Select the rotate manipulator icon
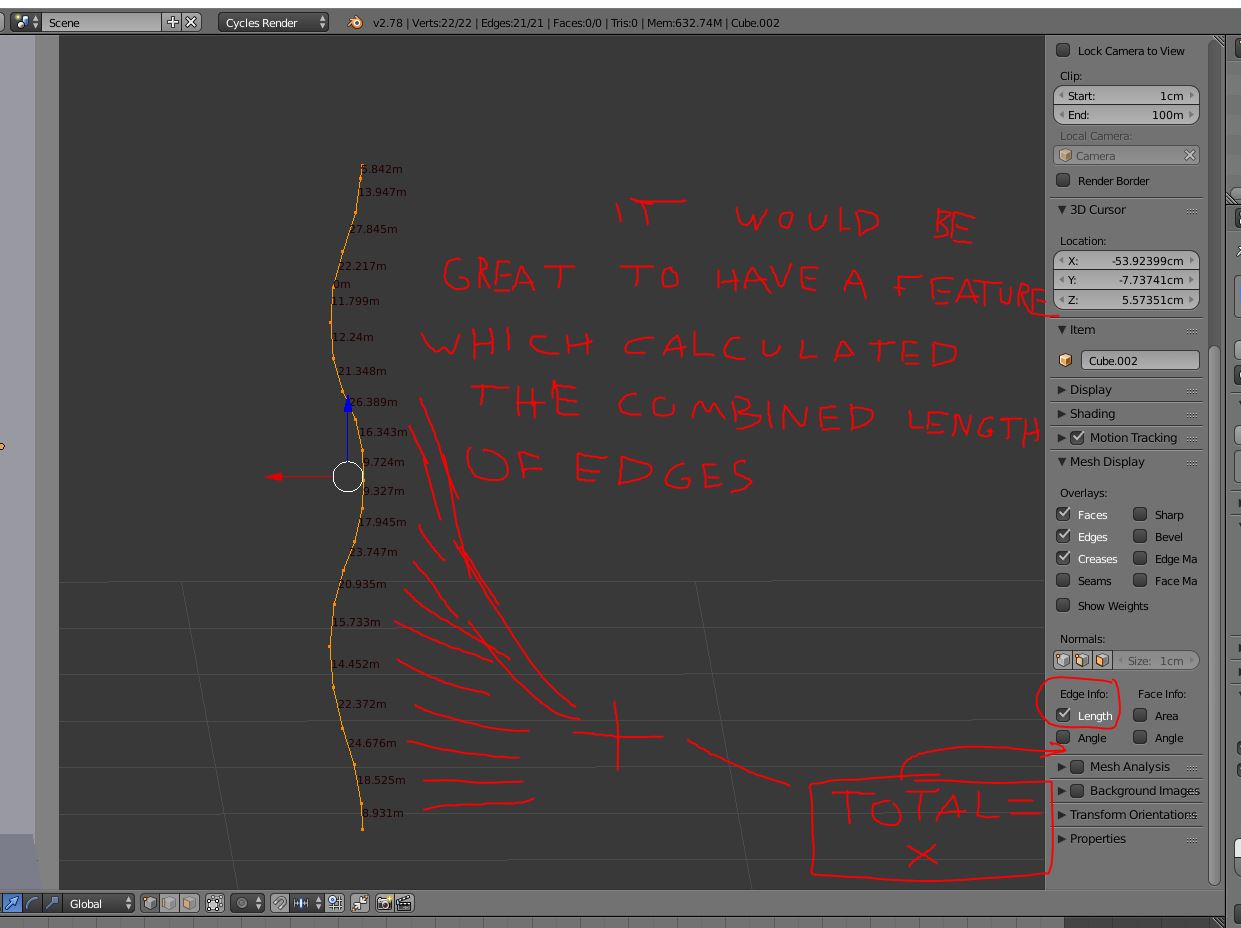Viewport: 1241px width, 928px height. coord(33,903)
